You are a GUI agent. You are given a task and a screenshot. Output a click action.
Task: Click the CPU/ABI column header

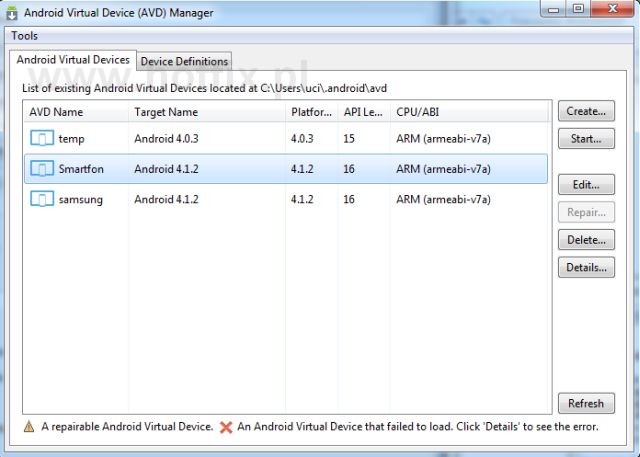pyautogui.click(x=469, y=112)
